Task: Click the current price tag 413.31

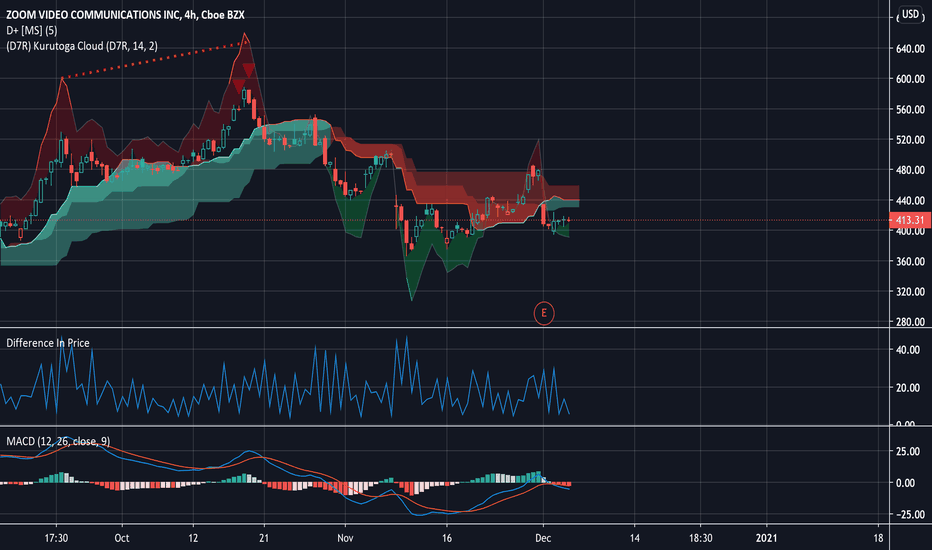Action: [910, 220]
